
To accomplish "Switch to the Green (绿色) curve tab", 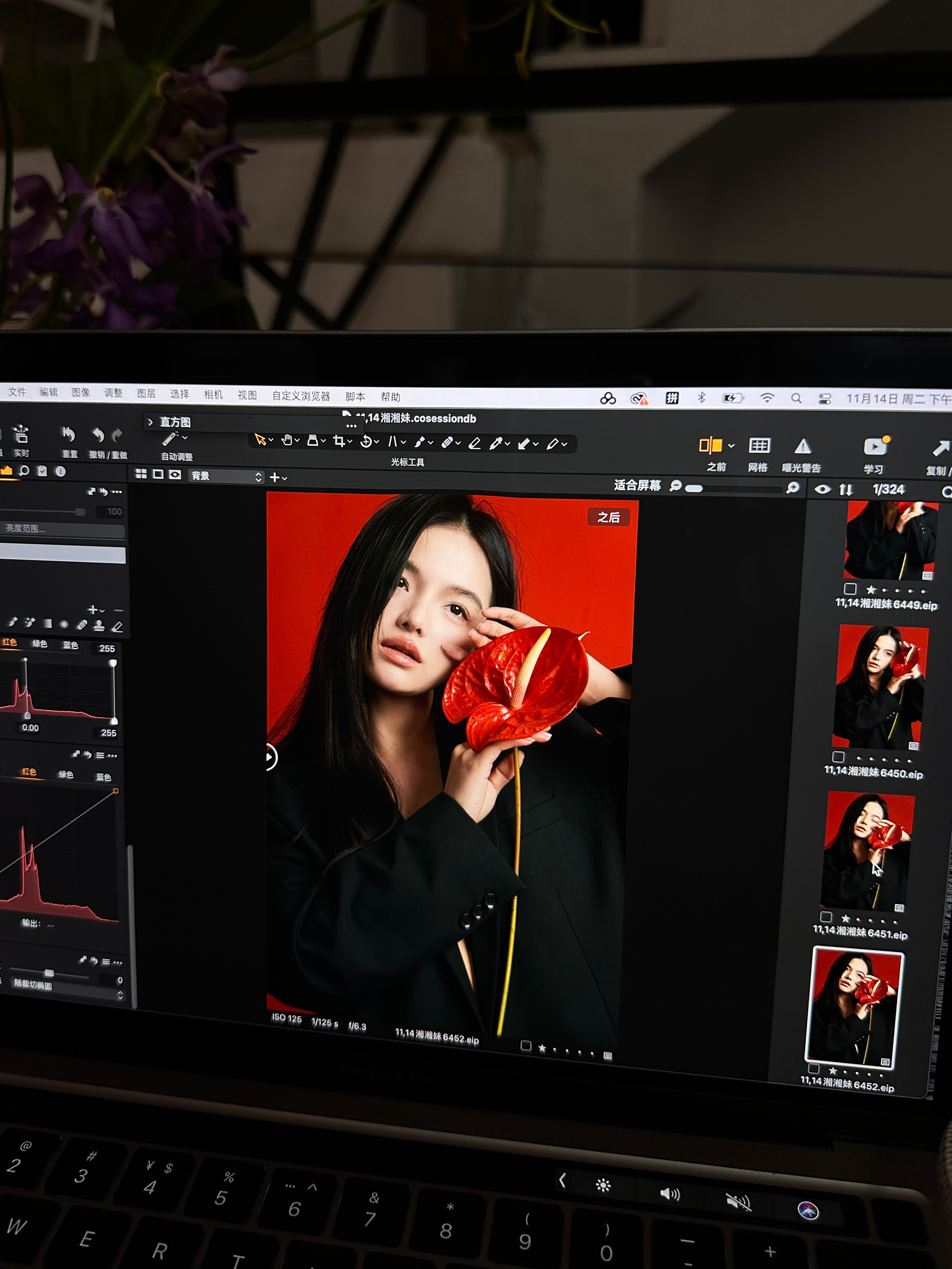I will tap(66, 775).
